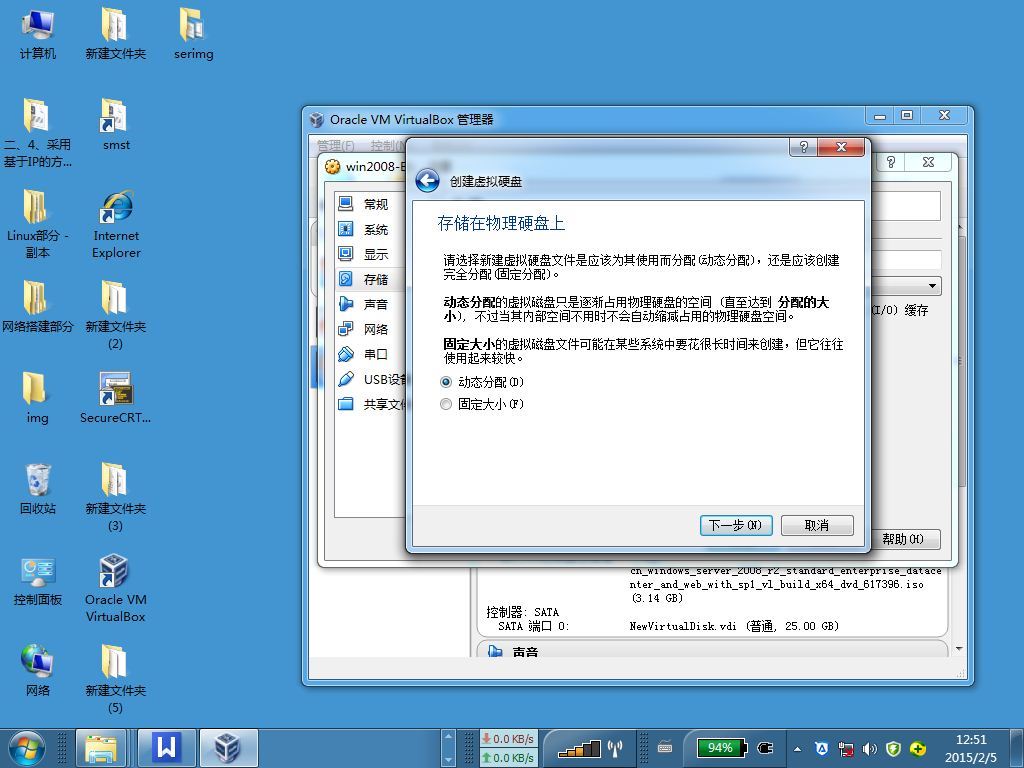Open Internet Explorer desktop icon

pyautogui.click(x=116, y=225)
